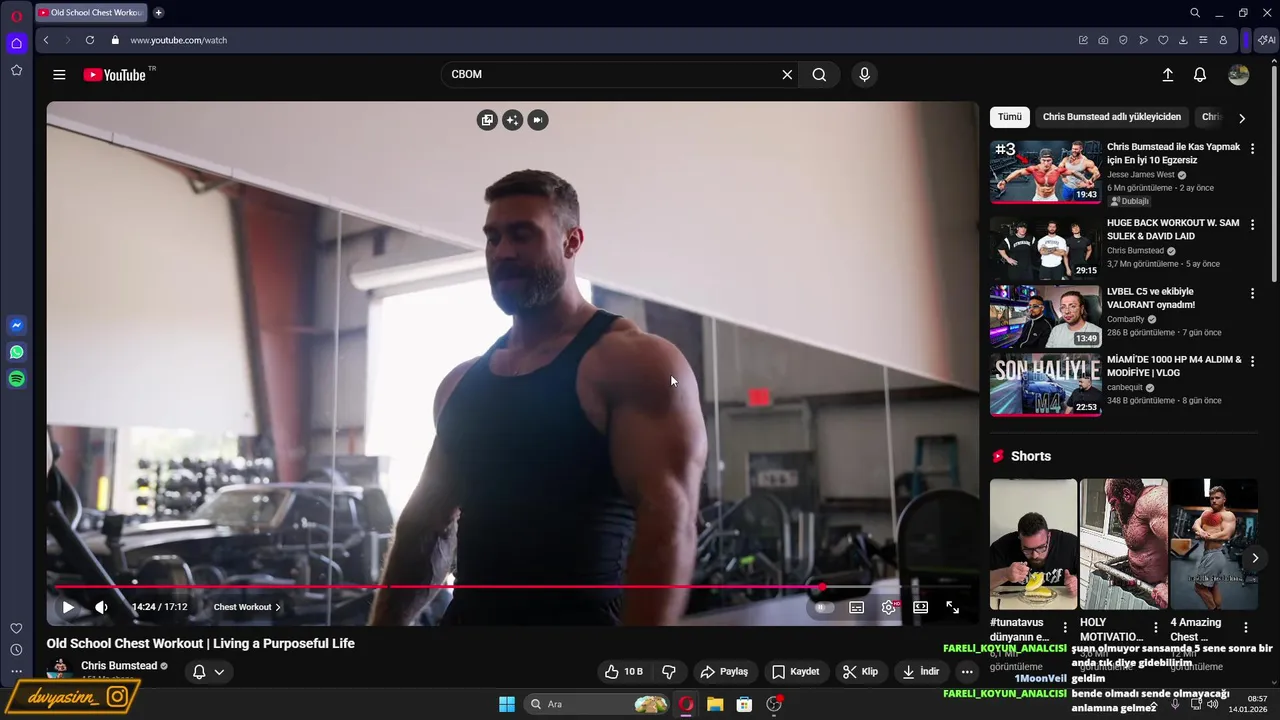Open YouTube notifications bell
Viewport: 1280px width, 720px height.
click(1200, 75)
